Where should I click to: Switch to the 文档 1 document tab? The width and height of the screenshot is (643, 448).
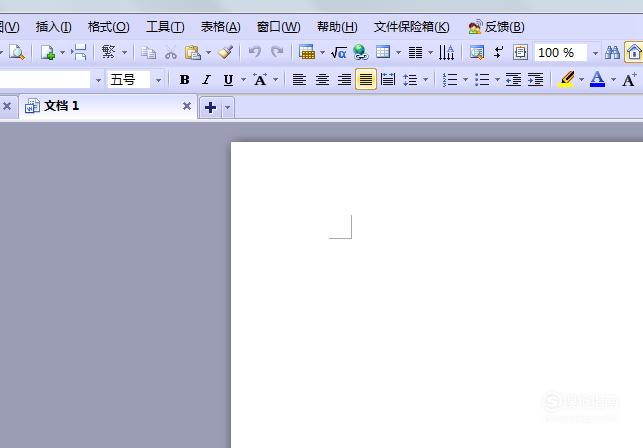[x=107, y=107]
